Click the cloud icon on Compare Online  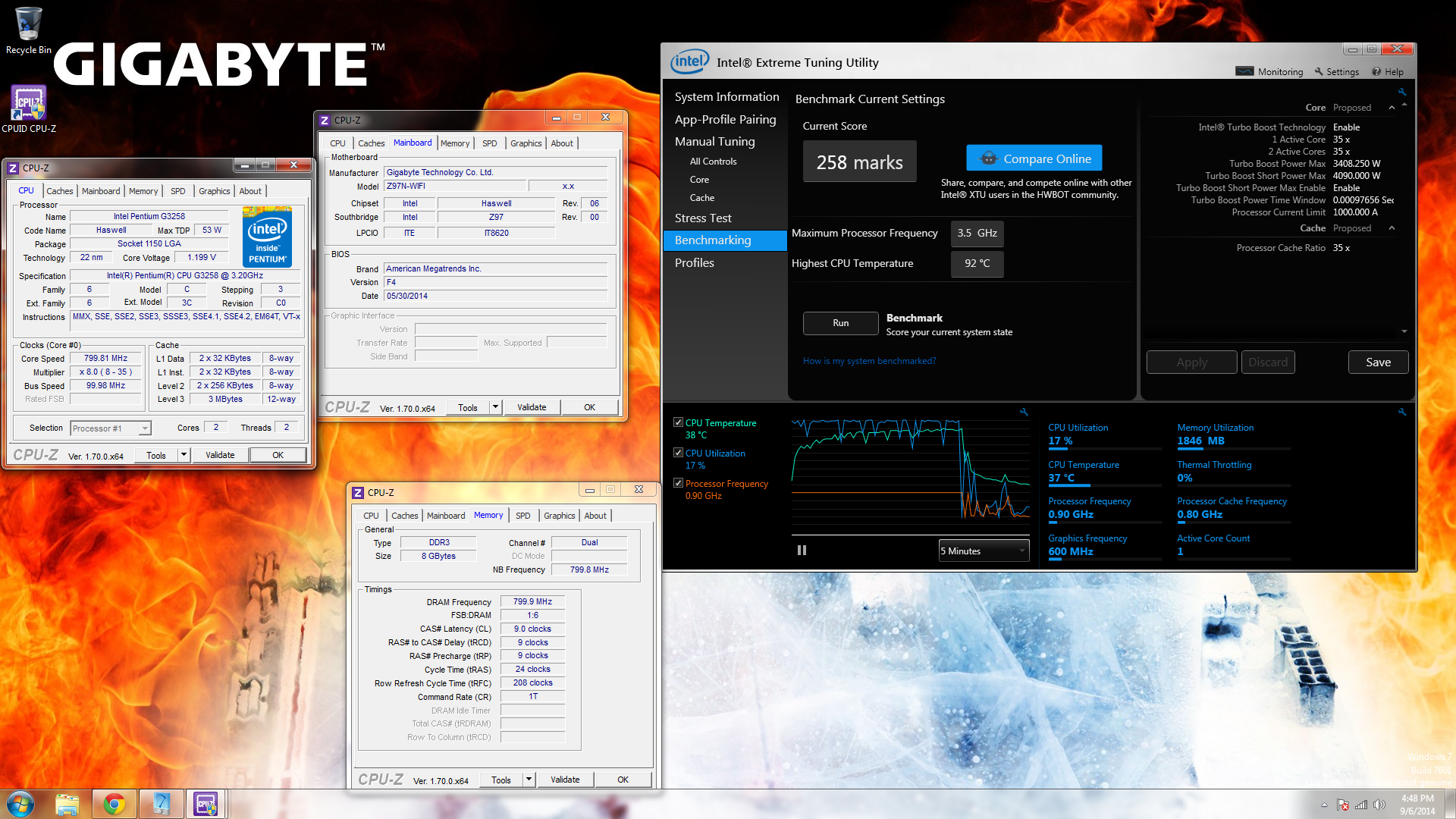point(988,158)
